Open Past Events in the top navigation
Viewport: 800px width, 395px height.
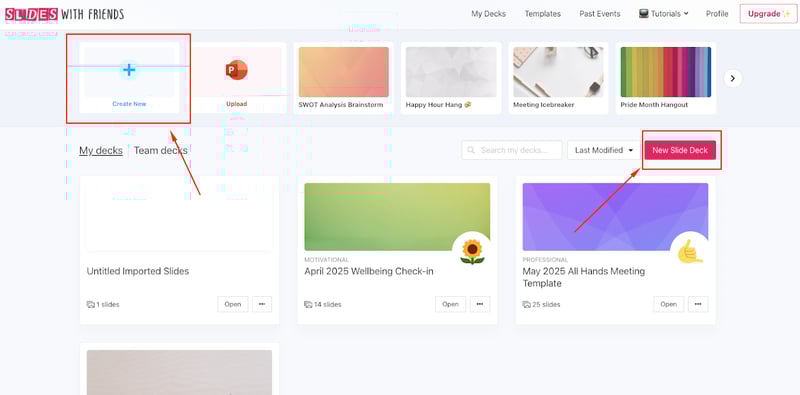click(x=599, y=14)
